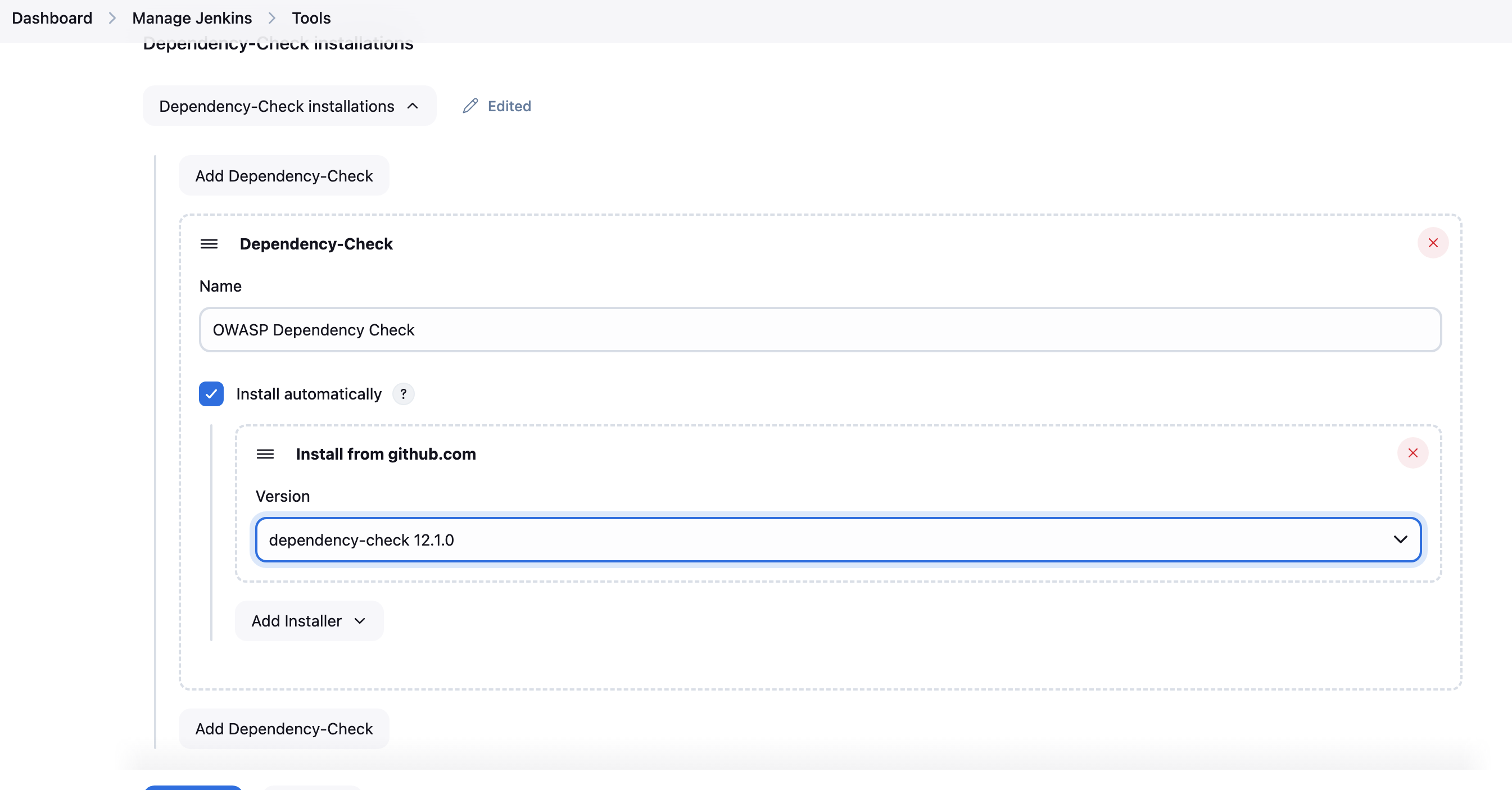Open the dependency-check version dropdown
The height and width of the screenshot is (790, 1512).
(838, 539)
